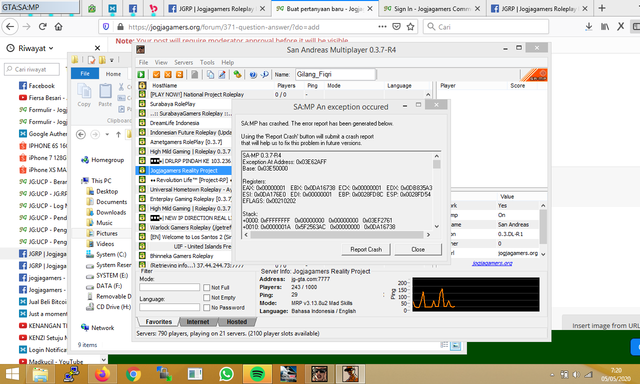The width and height of the screenshot is (640, 384).
Task: Click the Firefox back arrow
Action: click(x=10, y=27)
